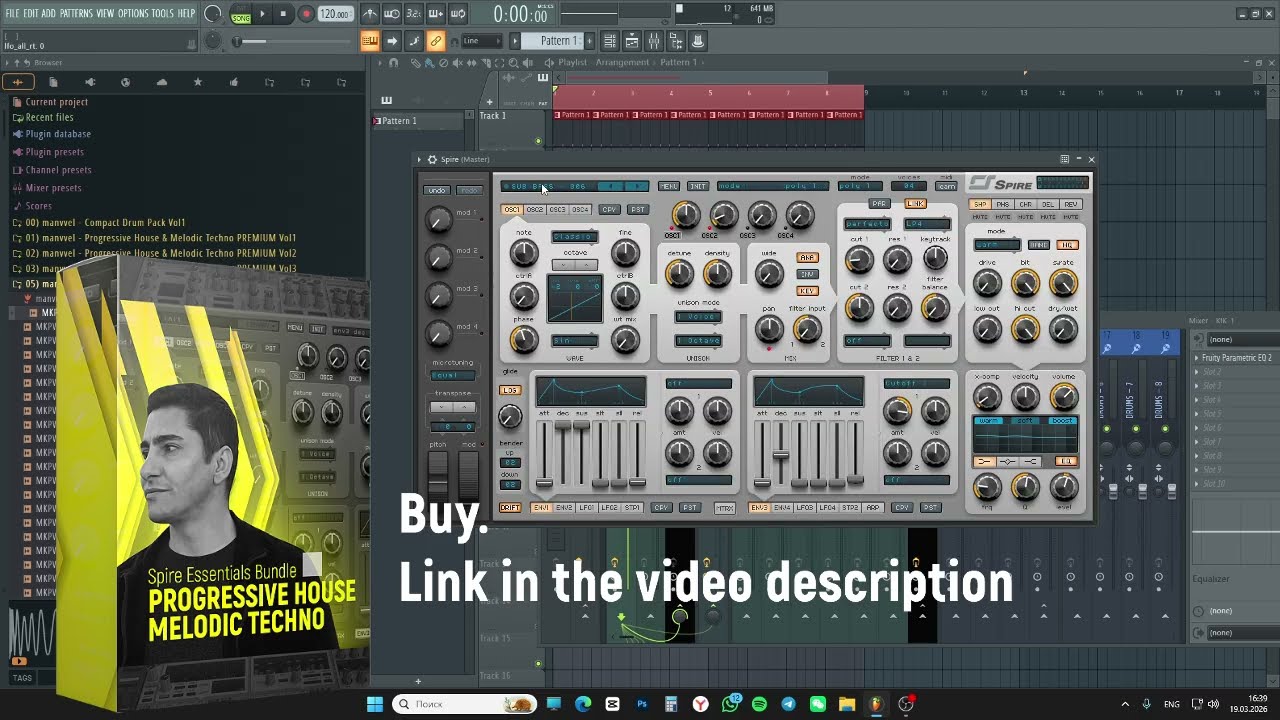Screen dimensions: 1280x720
Task: Select the OSC3 tab in Spire
Action: pyautogui.click(x=557, y=210)
